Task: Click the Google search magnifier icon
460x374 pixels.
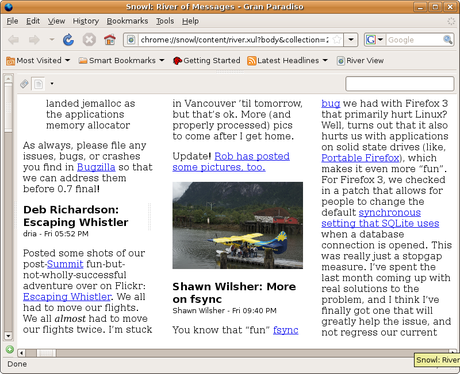Action: (x=447, y=40)
